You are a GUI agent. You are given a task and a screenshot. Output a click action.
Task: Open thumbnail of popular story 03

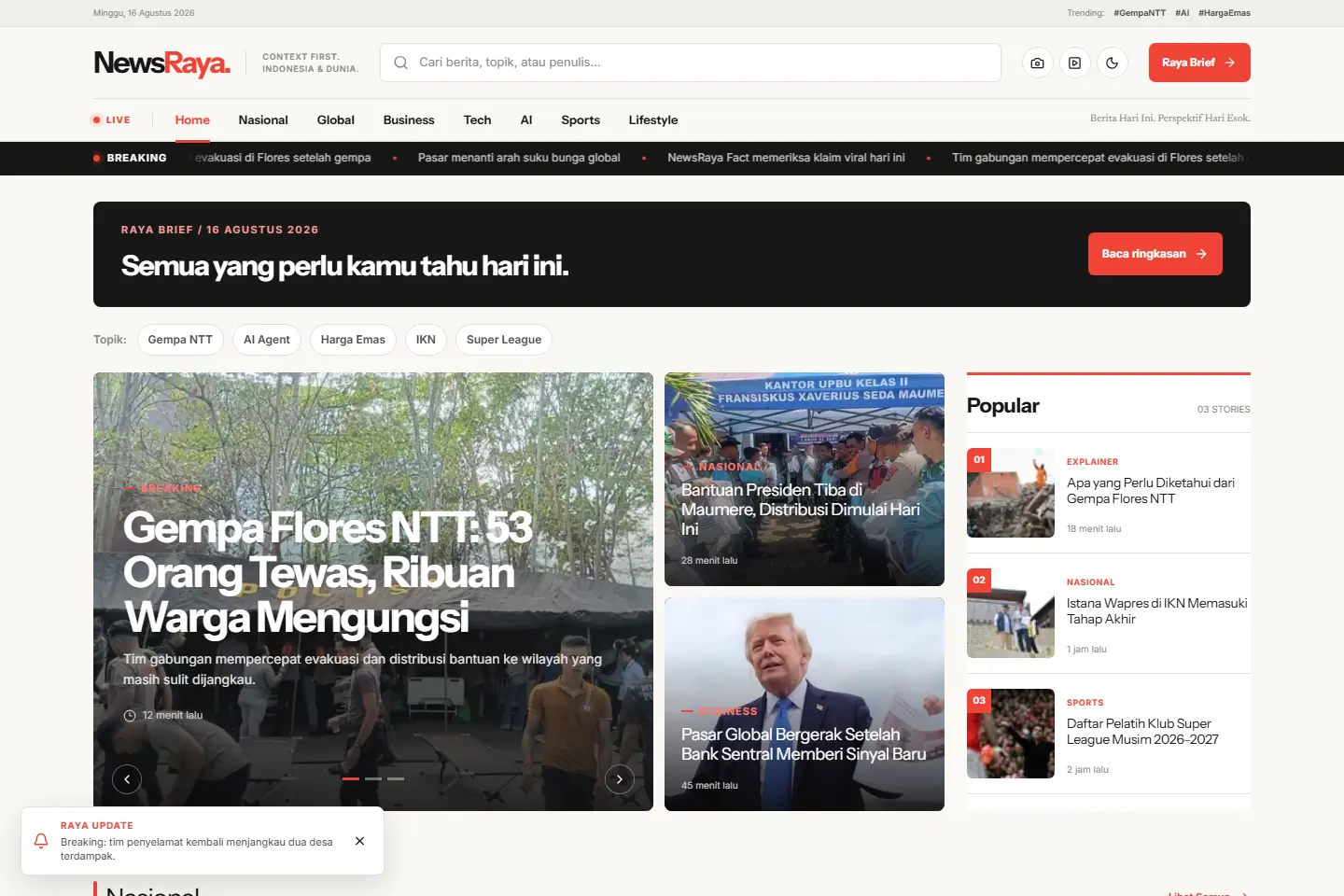[x=1011, y=734]
